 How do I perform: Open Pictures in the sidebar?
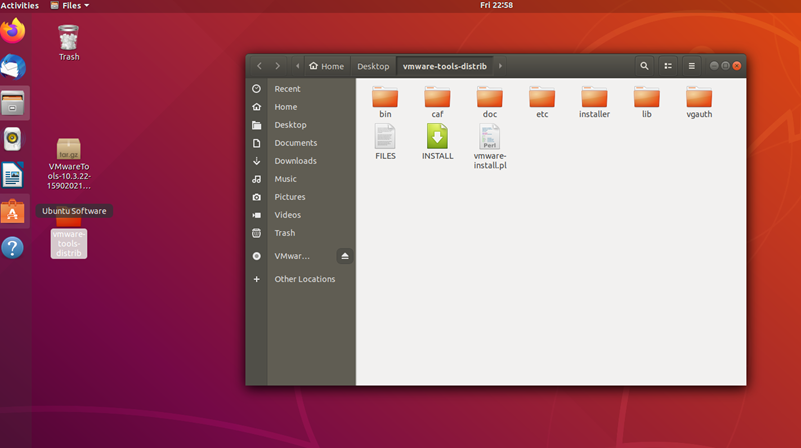coord(300,197)
